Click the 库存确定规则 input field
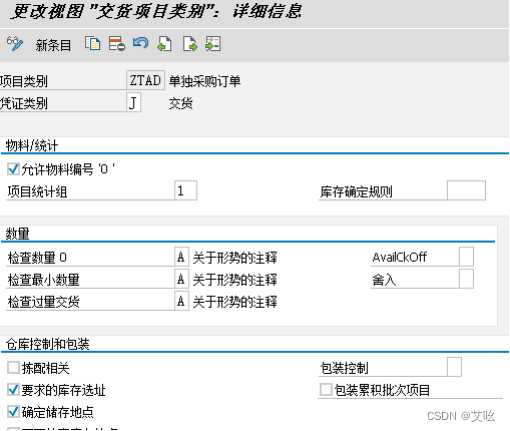510x431 pixels. [466, 191]
